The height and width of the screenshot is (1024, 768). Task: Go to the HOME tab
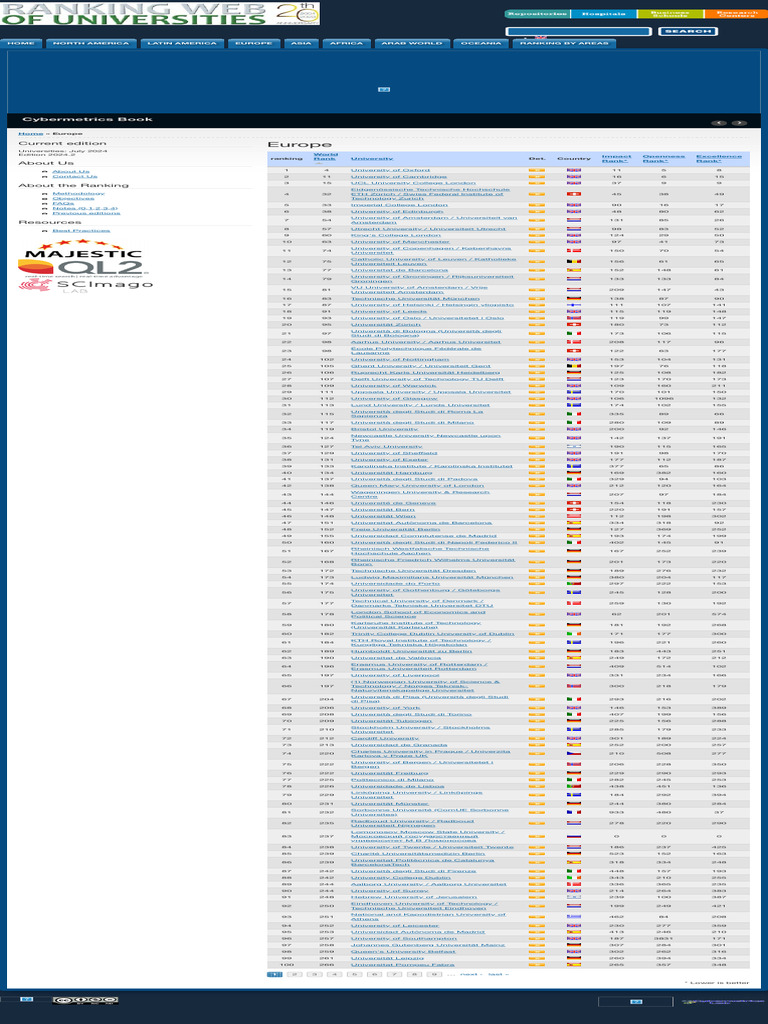click(21, 43)
